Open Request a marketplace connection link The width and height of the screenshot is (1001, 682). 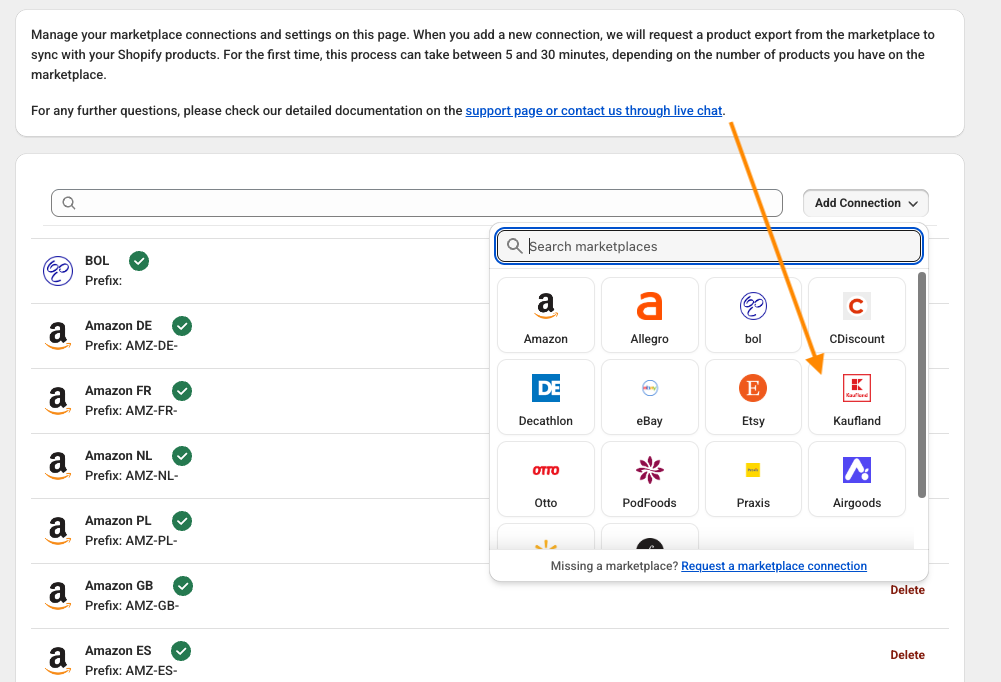(774, 566)
